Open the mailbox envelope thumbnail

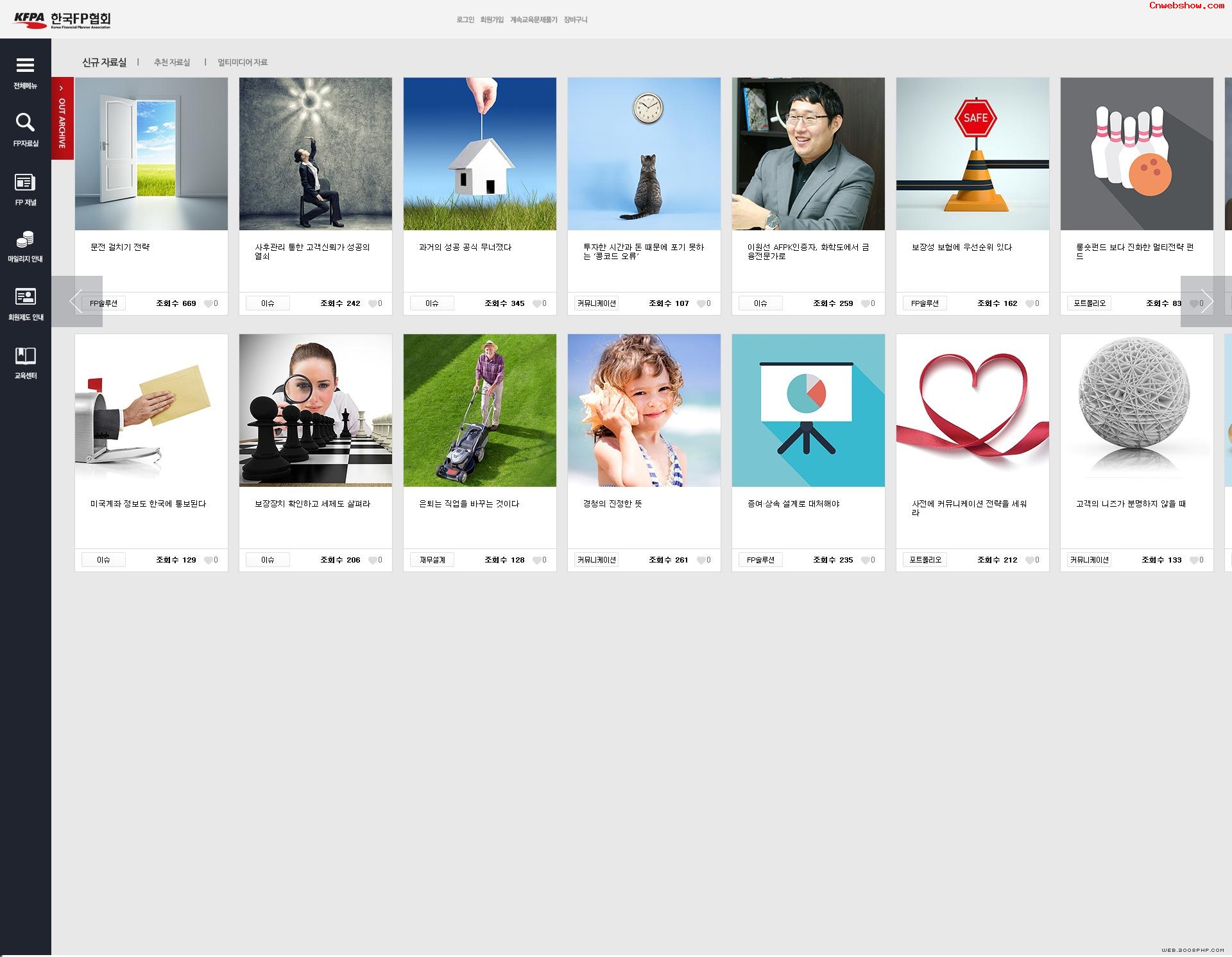coord(151,411)
